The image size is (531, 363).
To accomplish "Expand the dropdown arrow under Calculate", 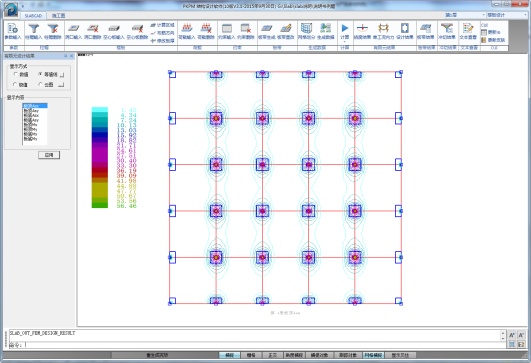I will pyautogui.click(x=344, y=42).
